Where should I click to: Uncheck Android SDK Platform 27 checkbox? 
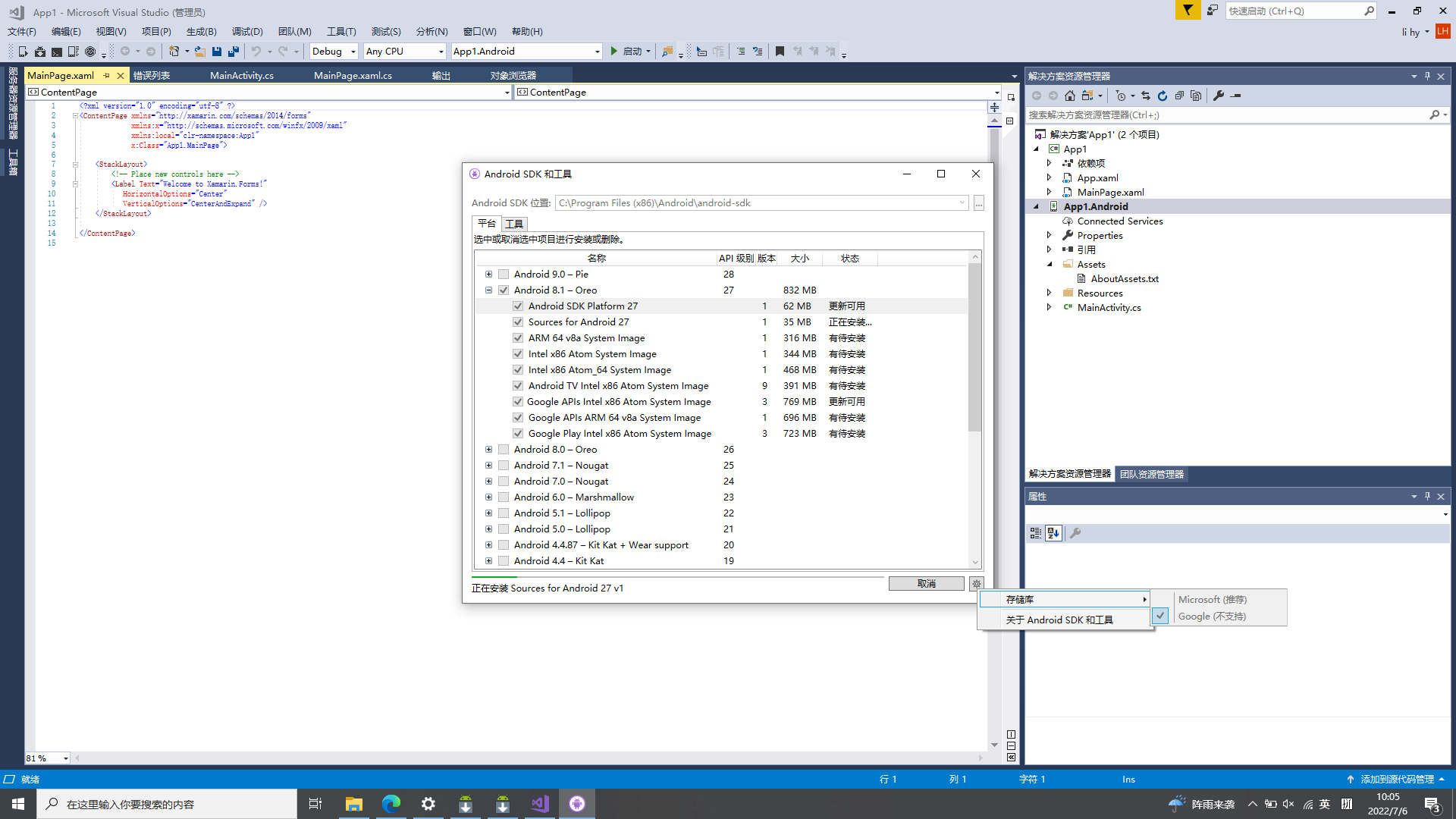[x=518, y=306]
